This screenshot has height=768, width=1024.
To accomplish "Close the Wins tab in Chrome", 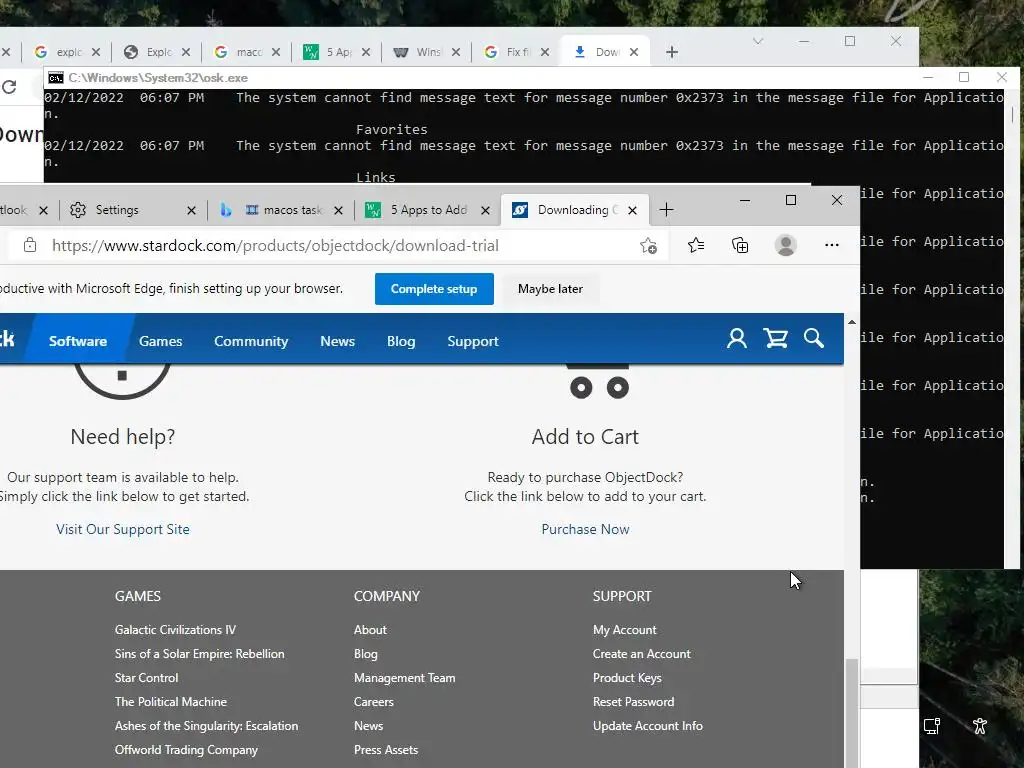I will 456,52.
